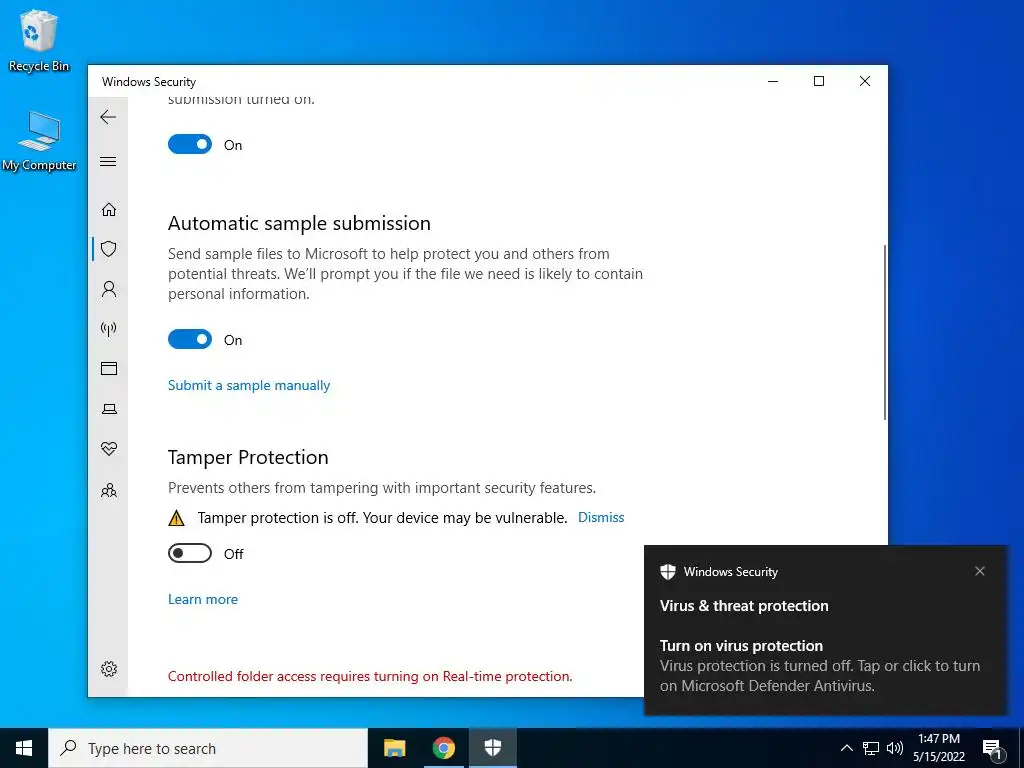Open Firewall & network protection icon
Image resolution: width=1024 pixels, height=768 pixels.
point(109,329)
